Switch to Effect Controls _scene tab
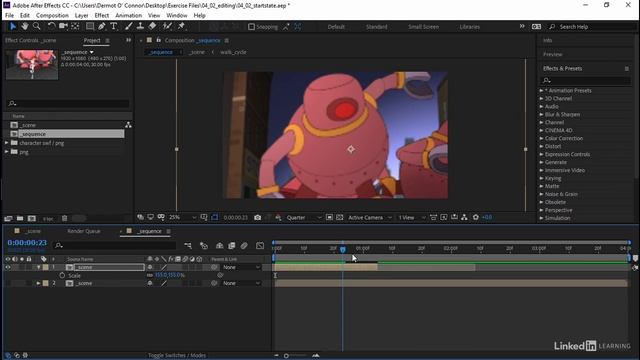The image size is (640, 360). coord(31,40)
